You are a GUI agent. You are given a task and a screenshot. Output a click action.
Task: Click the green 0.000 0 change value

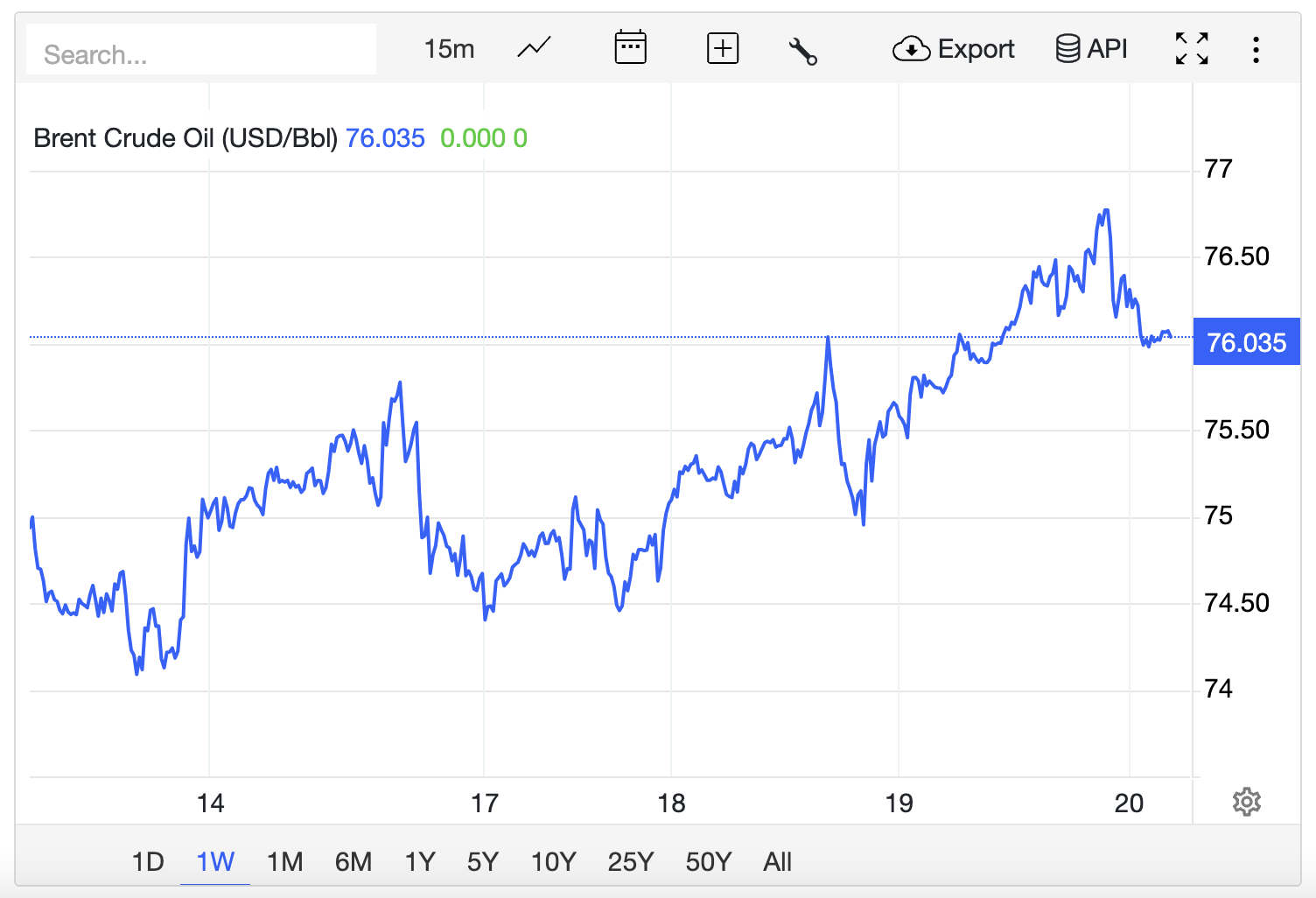484,138
